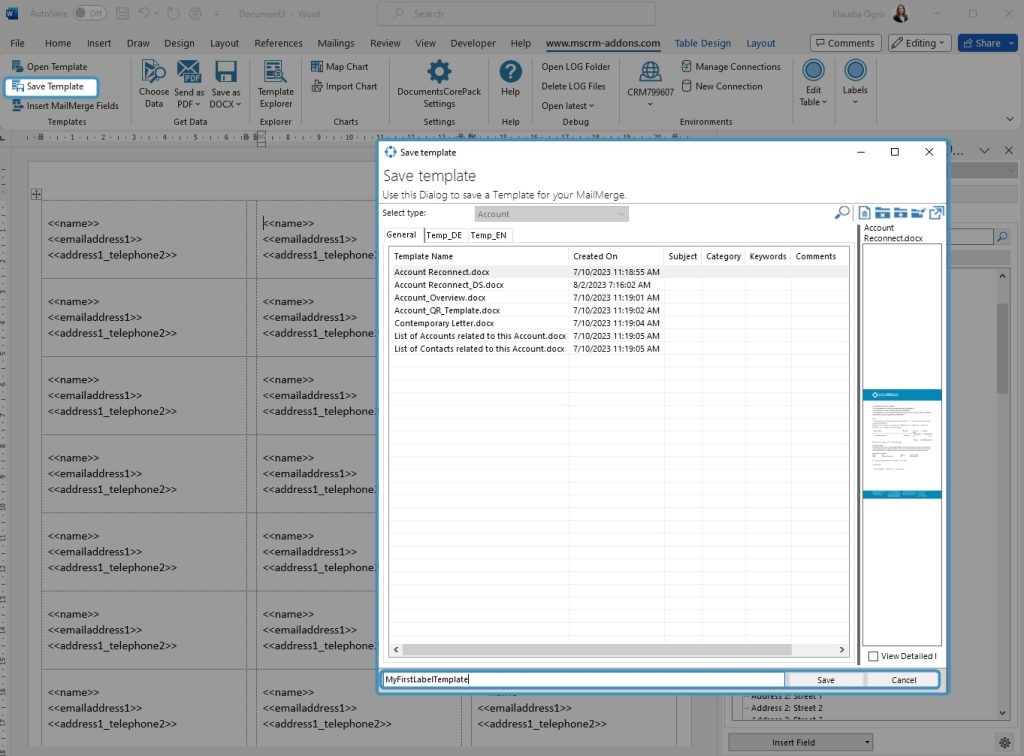Click the table move handle in the document

pyautogui.click(x=36, y=194)
